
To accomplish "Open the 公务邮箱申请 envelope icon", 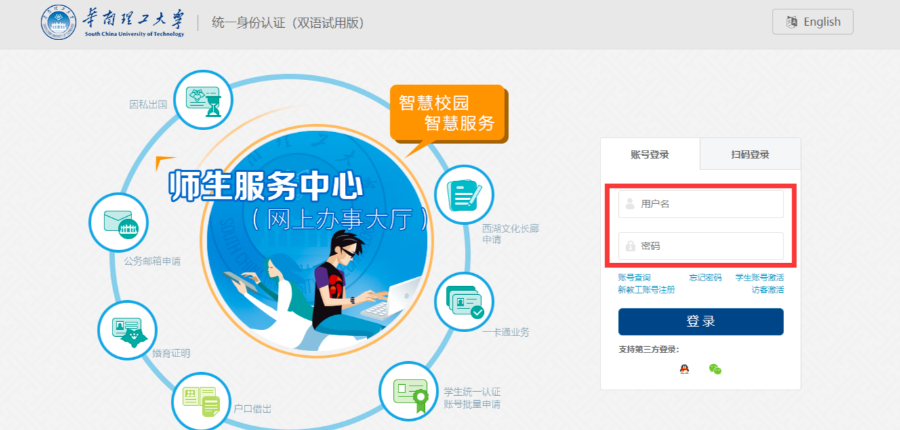I will 119,222.
